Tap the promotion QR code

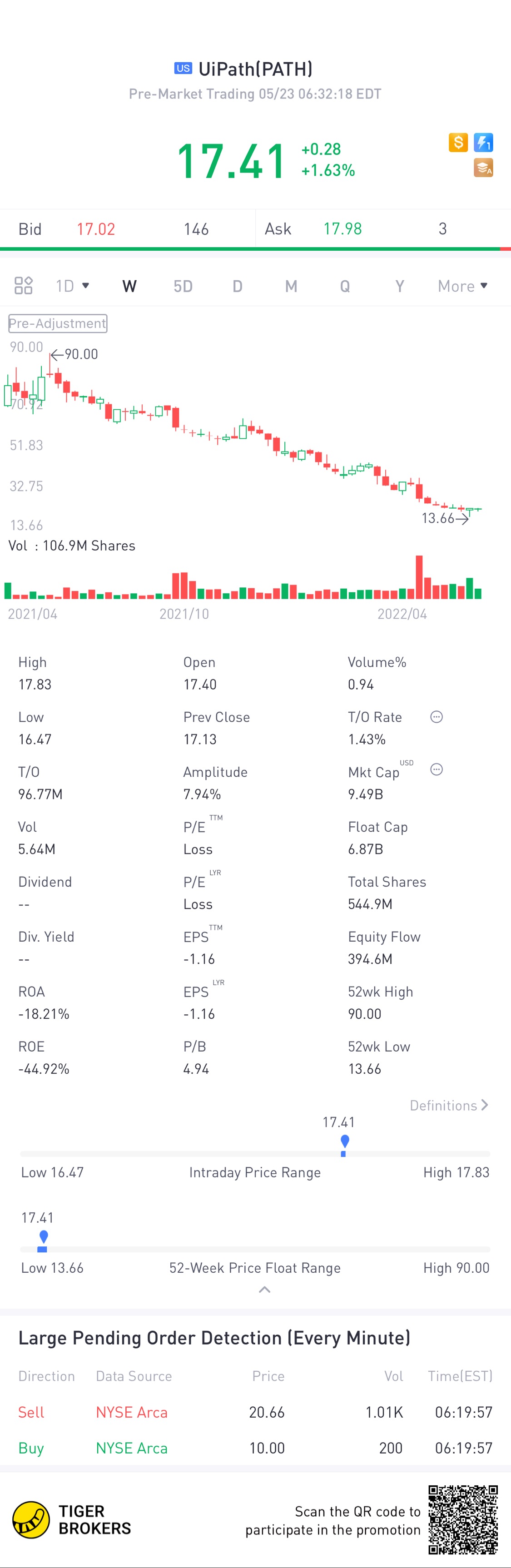pos(463,1520)
